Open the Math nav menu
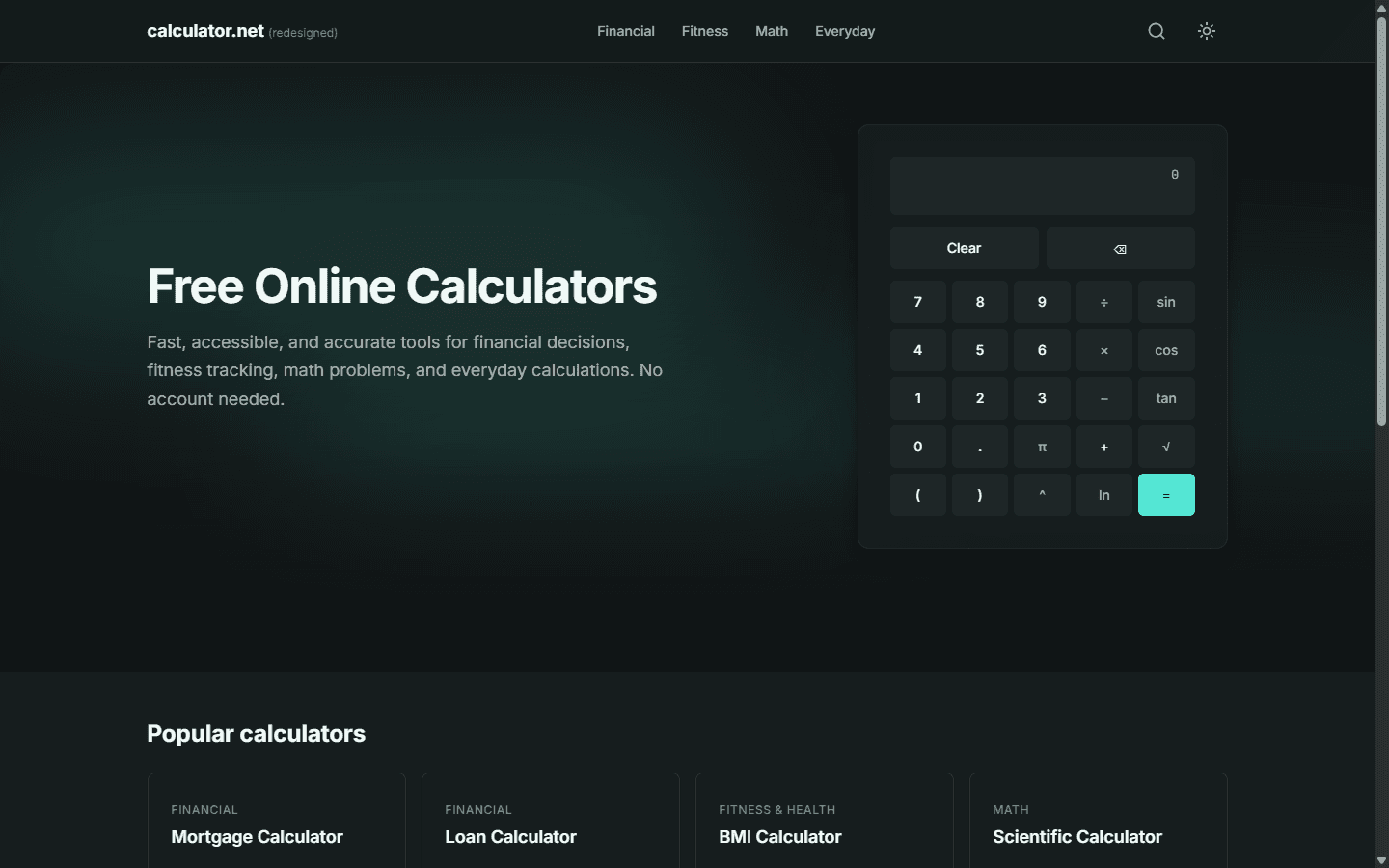Viewport: 1389px width, 868px height. (772, 31)
